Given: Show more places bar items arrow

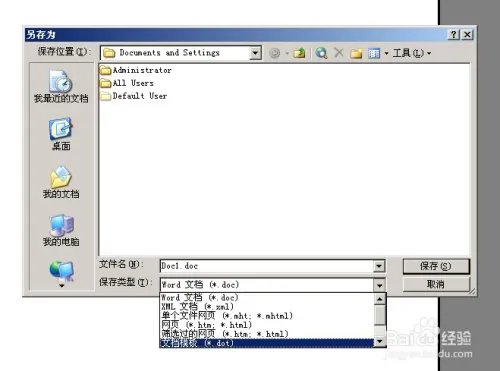Looking at the screenshot, I should coord(61,285).
